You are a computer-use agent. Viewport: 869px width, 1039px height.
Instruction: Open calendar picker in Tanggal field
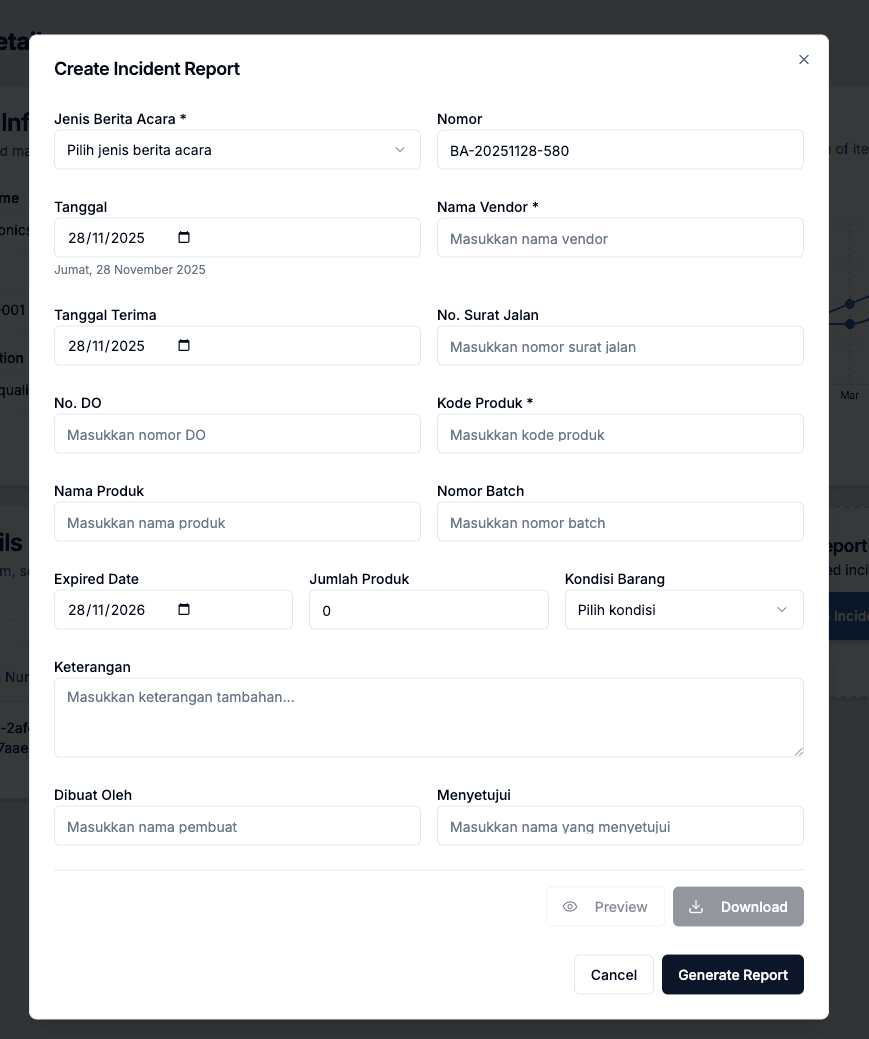pos(184,238)
